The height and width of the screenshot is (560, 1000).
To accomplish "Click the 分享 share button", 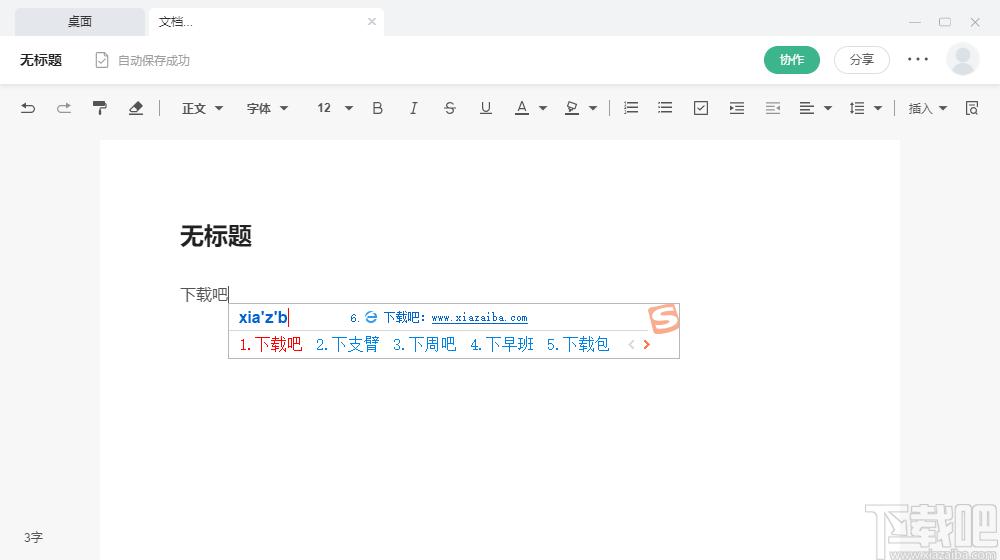I will pos(862,60).
